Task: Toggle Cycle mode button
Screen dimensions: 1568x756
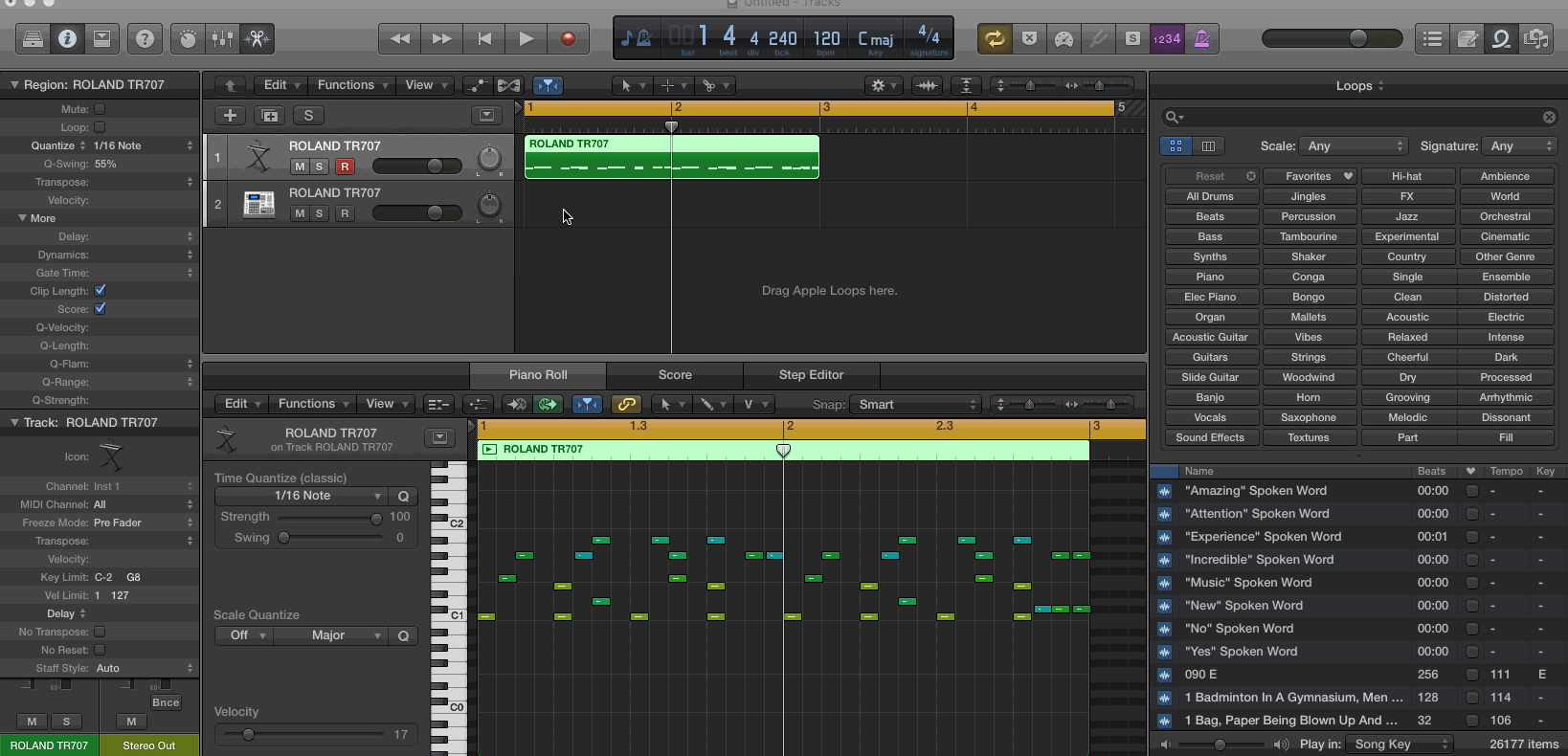Action: (x=995, y=38)
